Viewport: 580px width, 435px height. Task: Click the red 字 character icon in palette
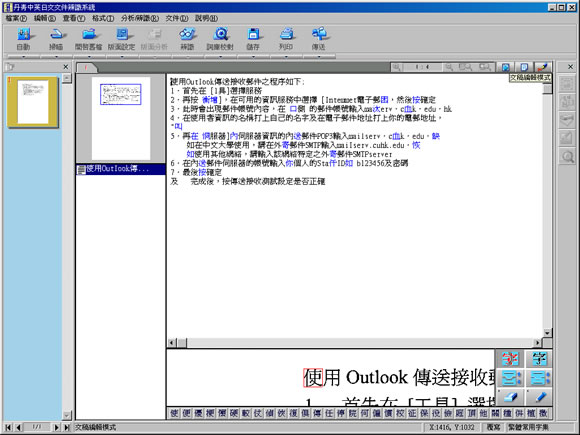510,358
